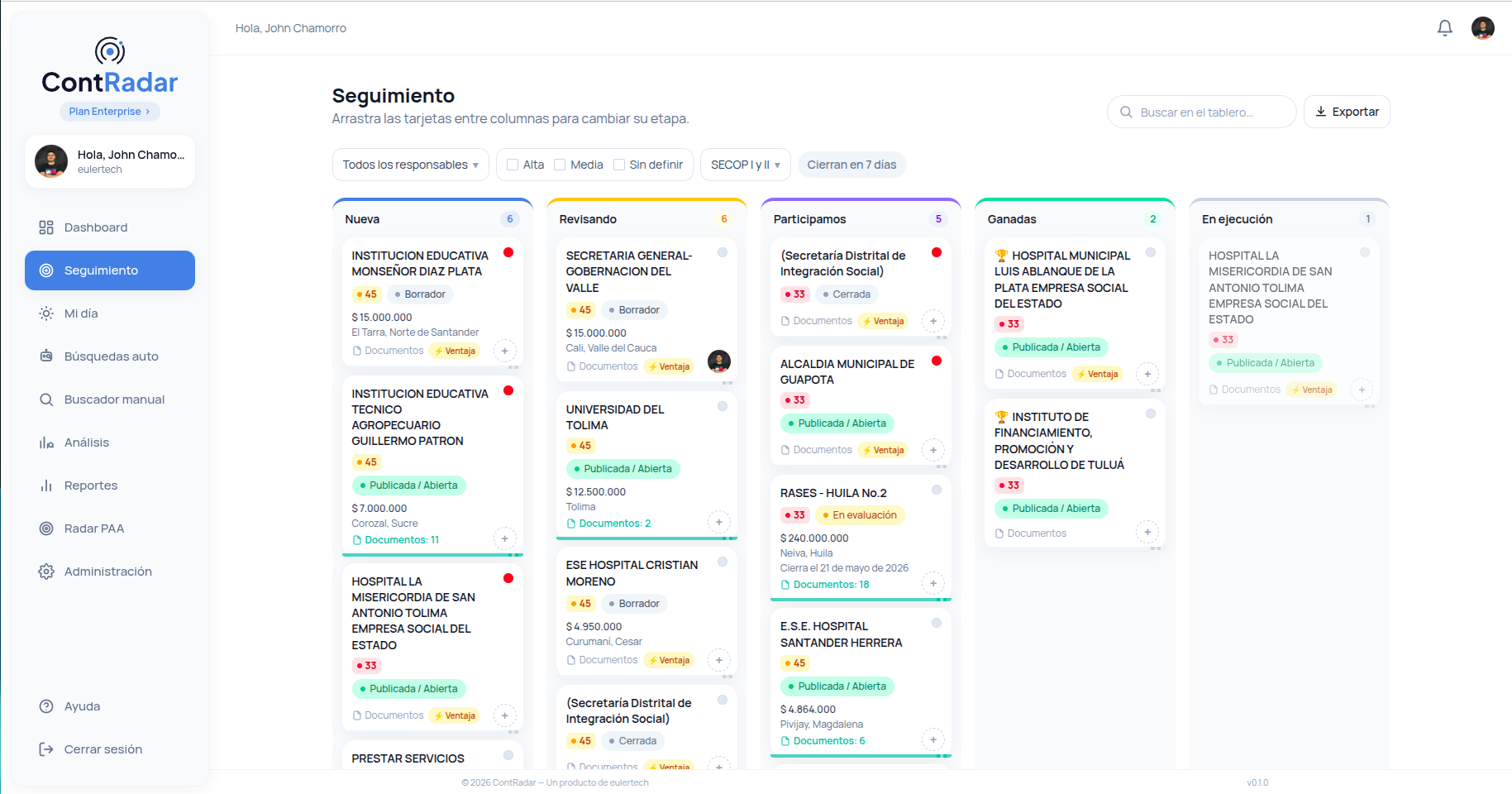Open Documentos: 2 on UNIVERSIDAD DEL TOLIMA card

point(608,524)
